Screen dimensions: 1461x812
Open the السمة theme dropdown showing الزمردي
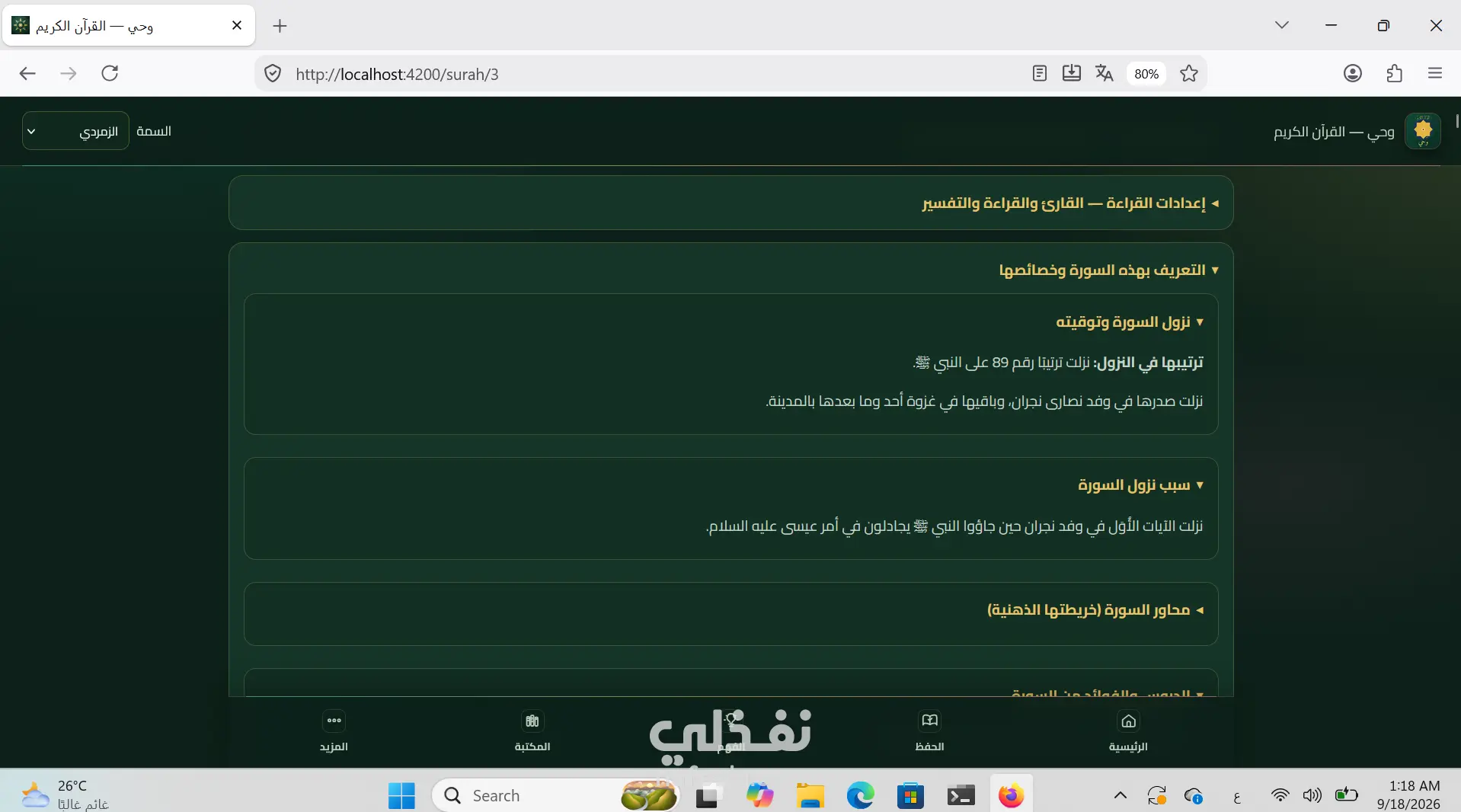[x=75, y=131]
